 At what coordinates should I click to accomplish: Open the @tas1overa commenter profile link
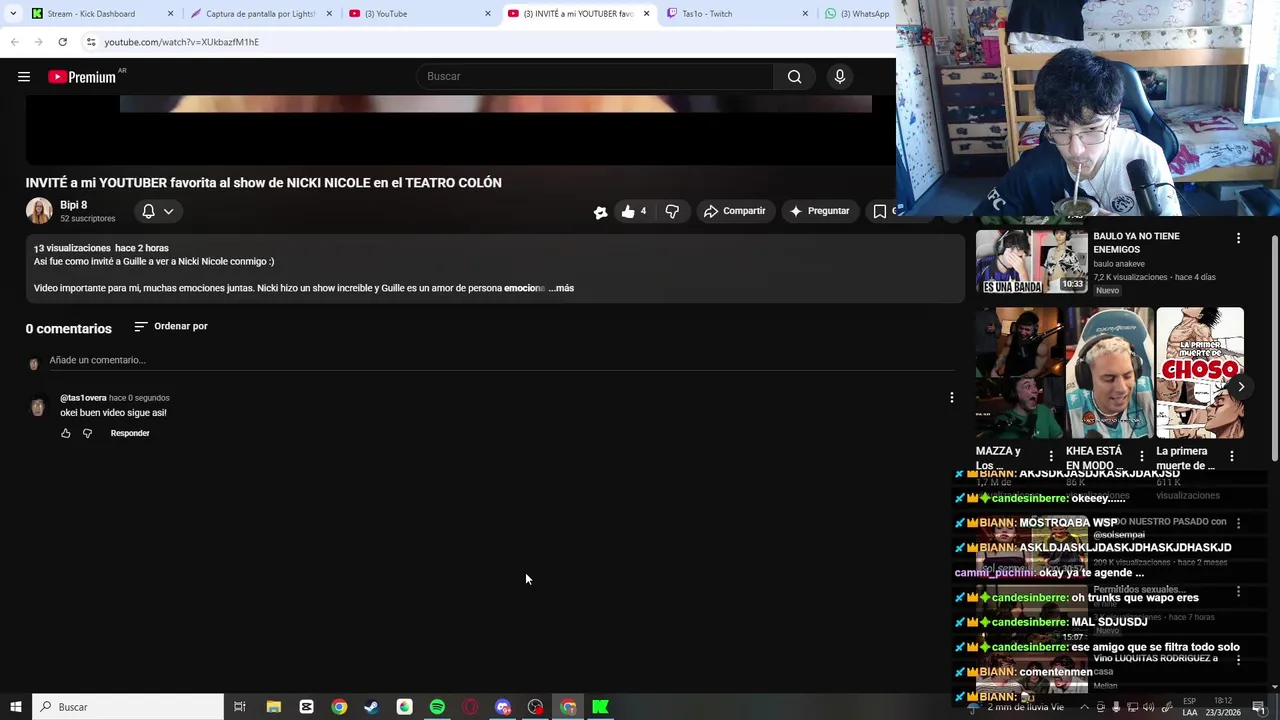click(83, 398)
